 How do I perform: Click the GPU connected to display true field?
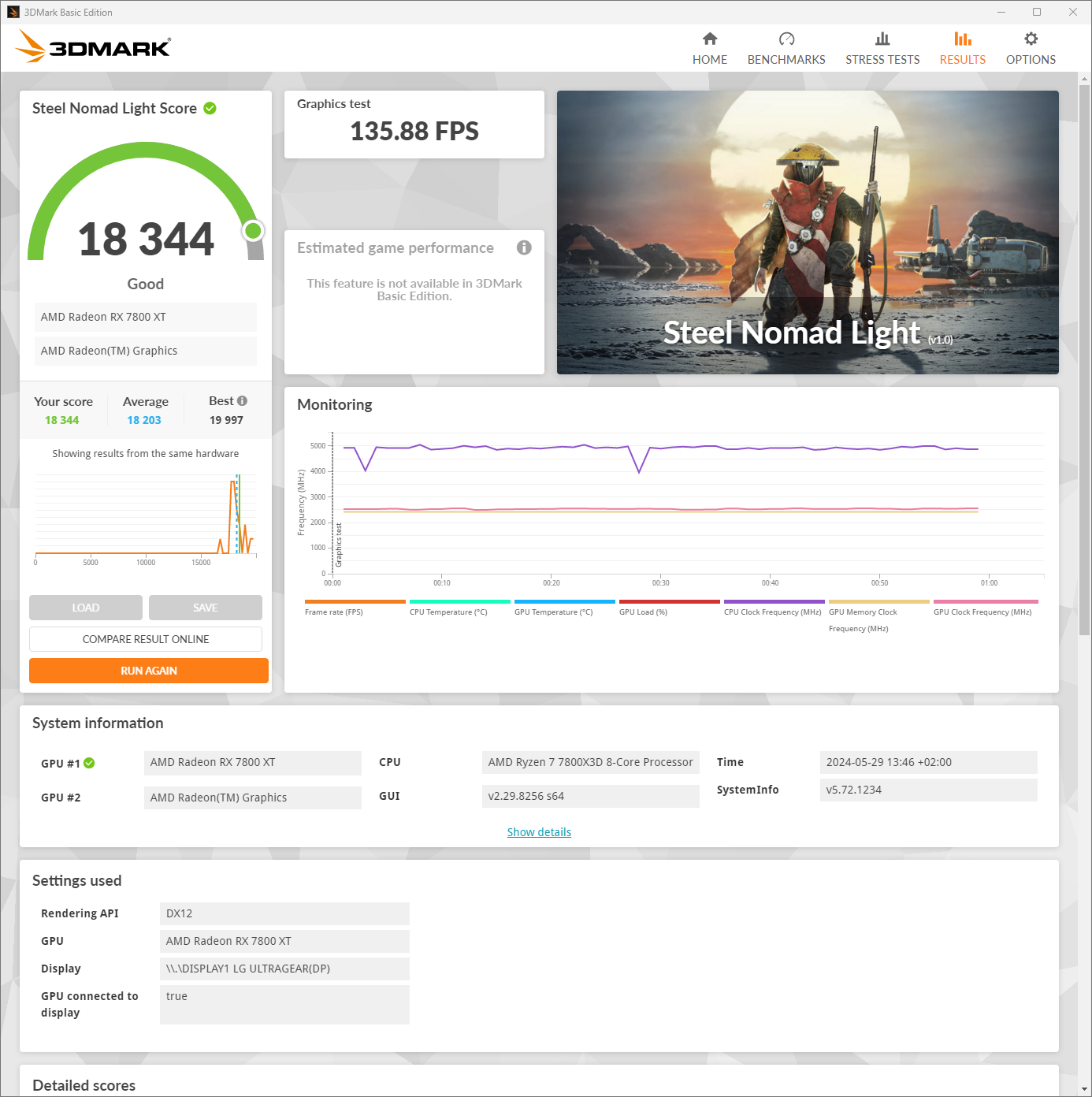pyautogui.click(x=284, y=1005)
